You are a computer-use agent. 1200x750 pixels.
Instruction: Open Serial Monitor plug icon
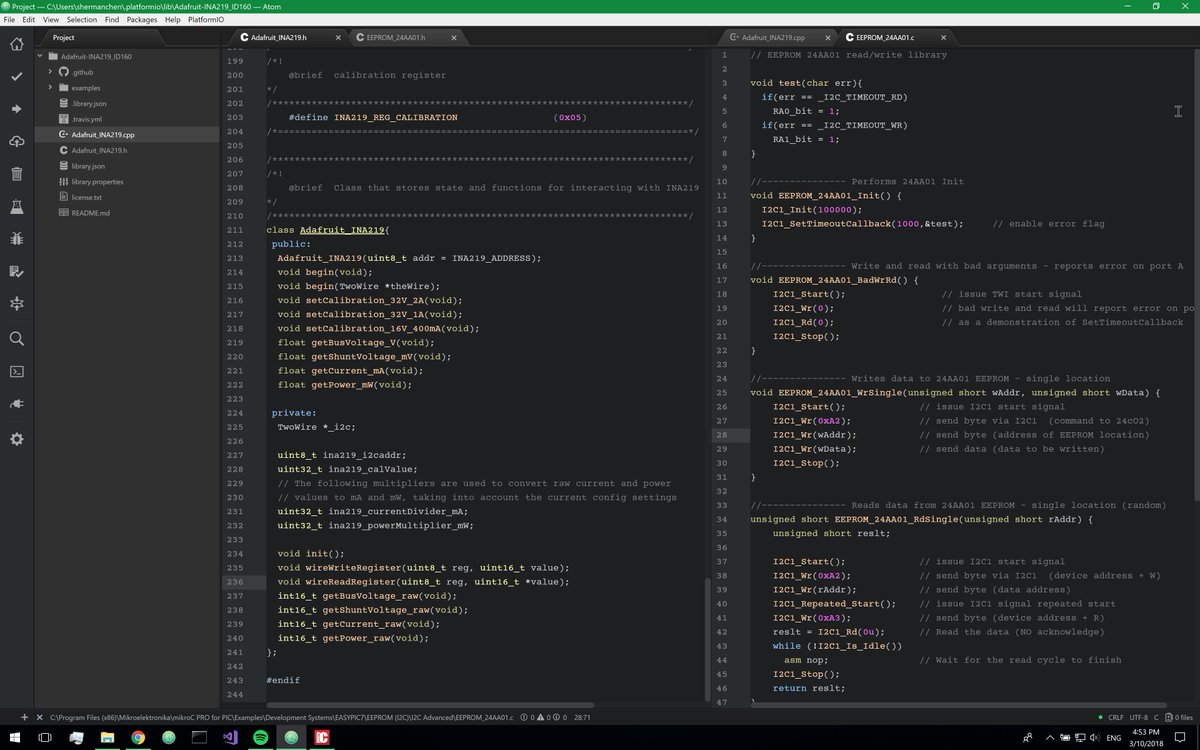click(x=16, y=404)
